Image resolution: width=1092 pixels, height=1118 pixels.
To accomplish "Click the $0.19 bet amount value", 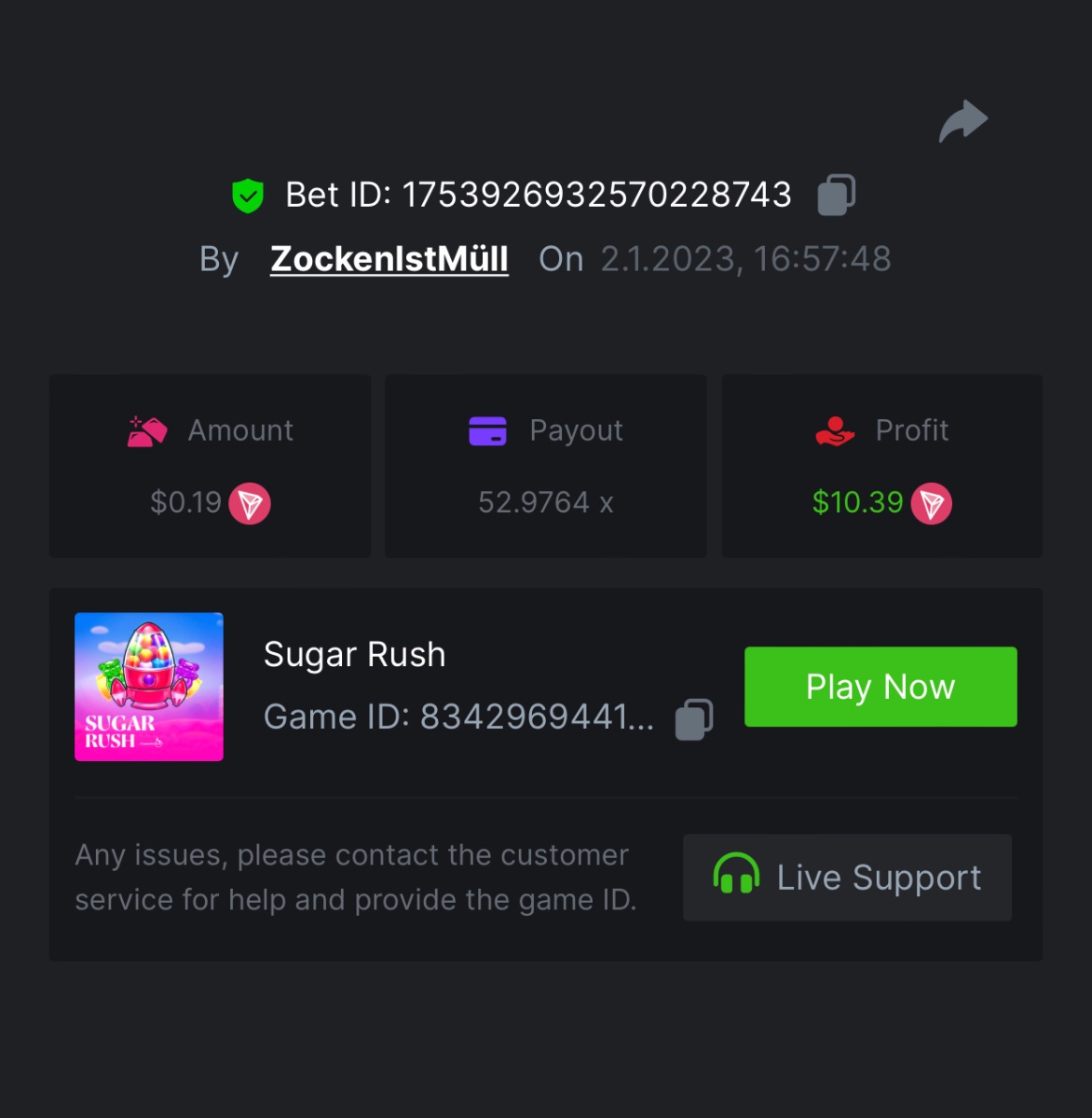I will pyautogui.click(x=185, y=503).
